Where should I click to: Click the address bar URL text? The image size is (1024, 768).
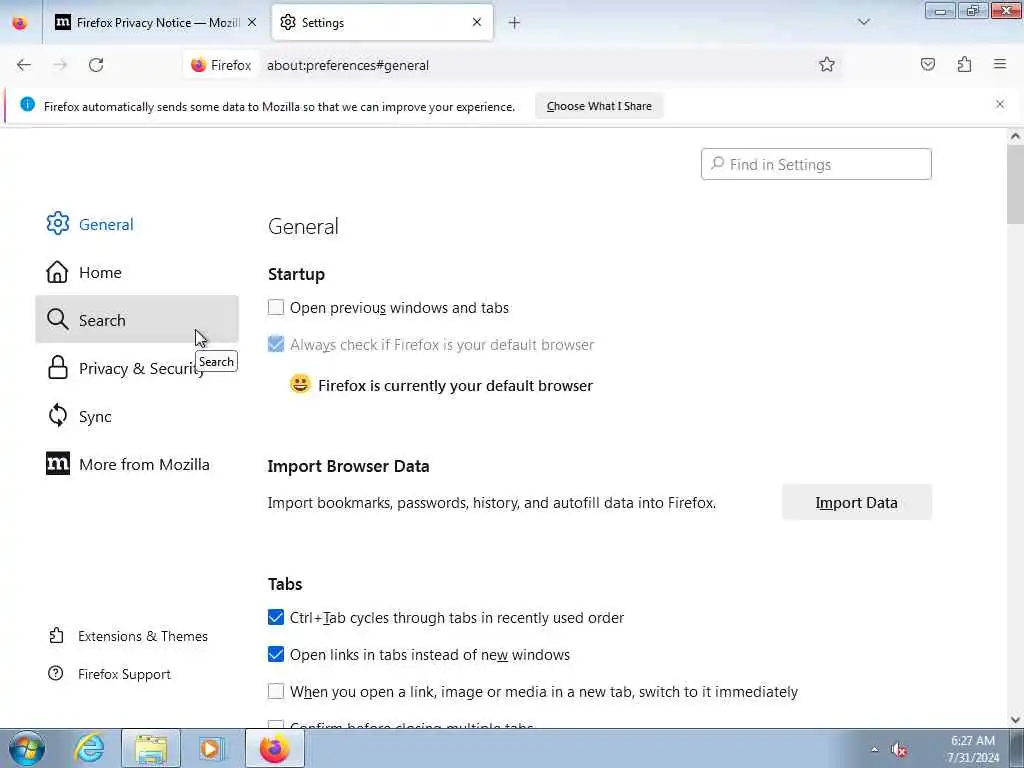(348, 65)
